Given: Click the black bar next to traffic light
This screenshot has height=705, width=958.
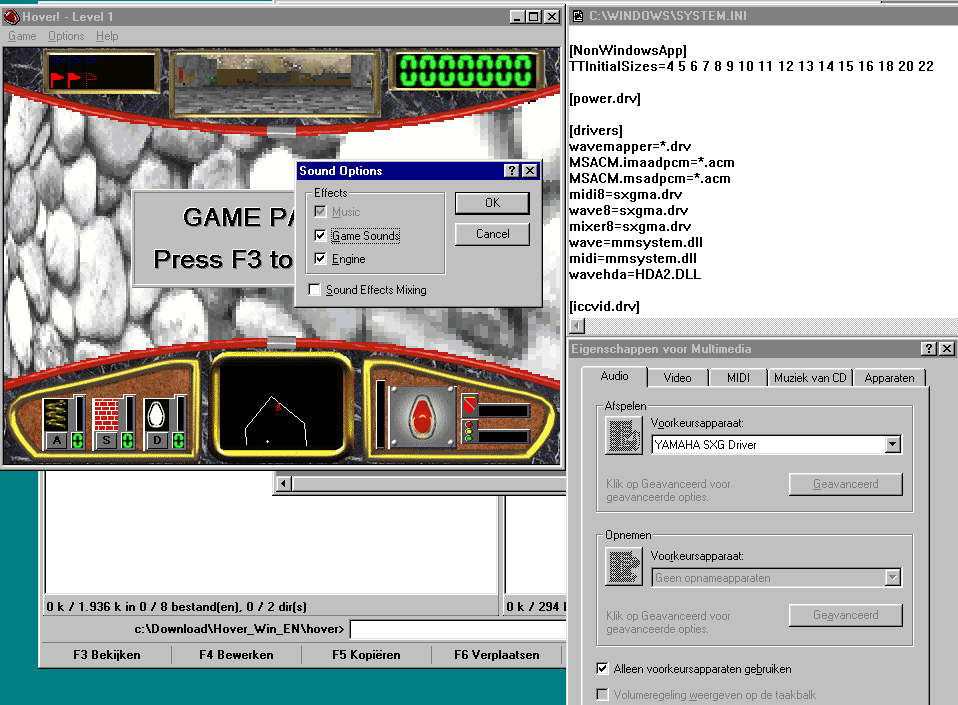Looking at the screenshot, I should pos(503,436).
